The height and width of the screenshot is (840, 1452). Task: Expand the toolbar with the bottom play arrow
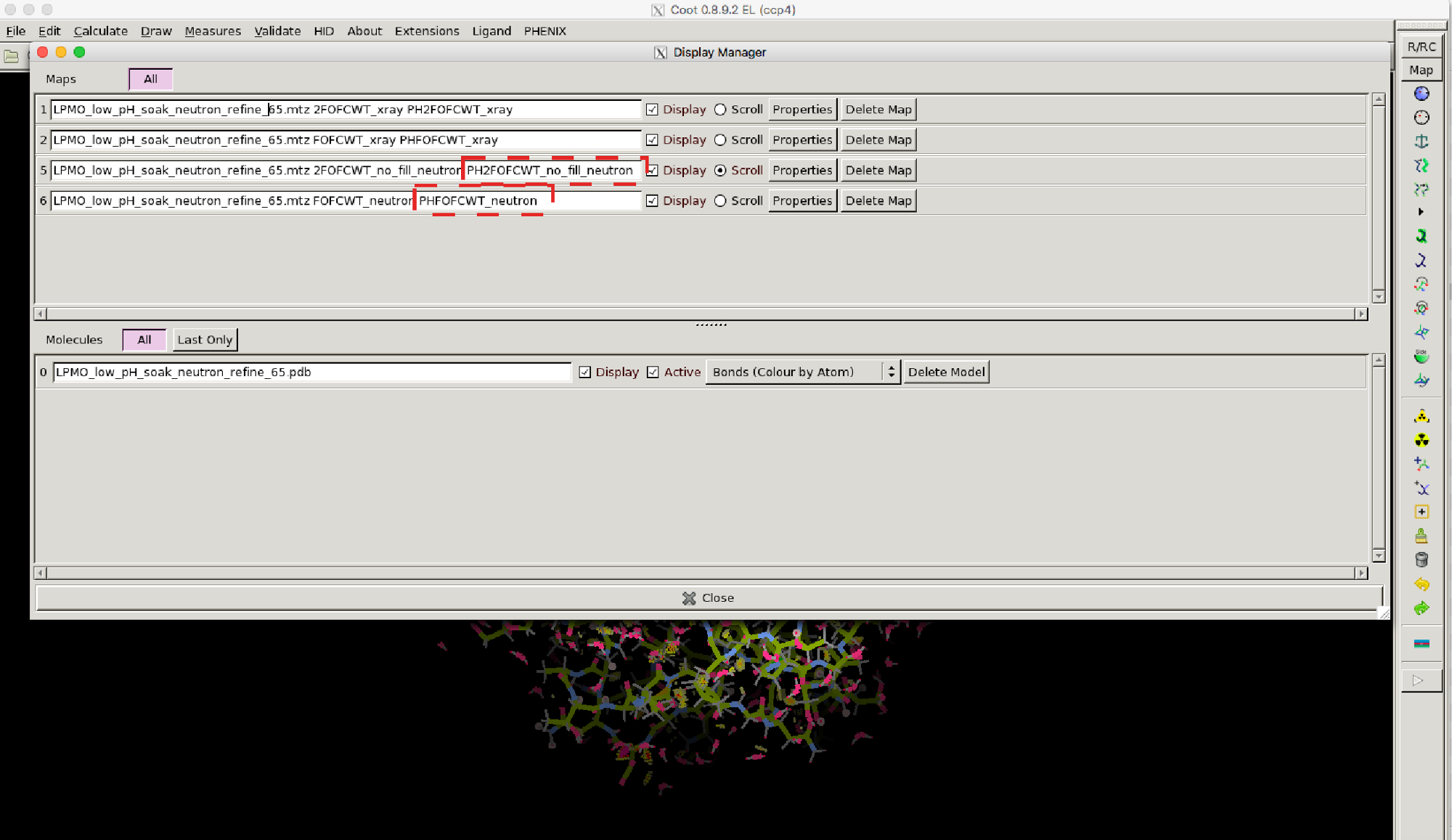pos(1418,681)
